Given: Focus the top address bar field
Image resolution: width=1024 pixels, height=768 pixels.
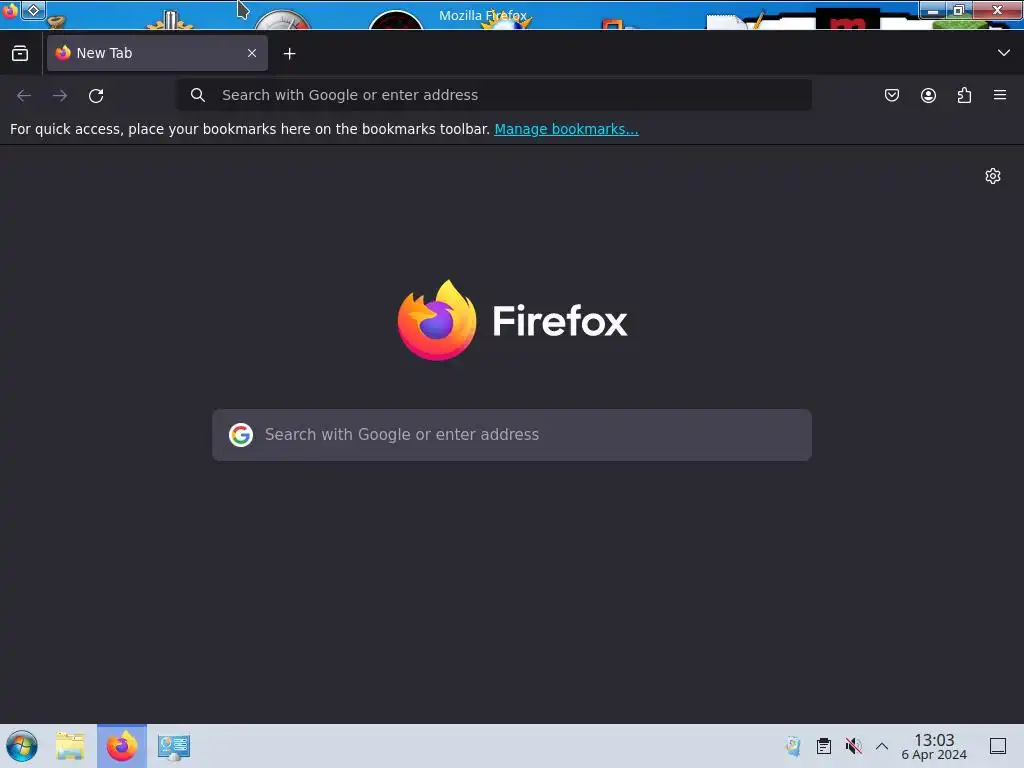Looking at the screenshot, I should pyautogui.click(x=494, y=95).
